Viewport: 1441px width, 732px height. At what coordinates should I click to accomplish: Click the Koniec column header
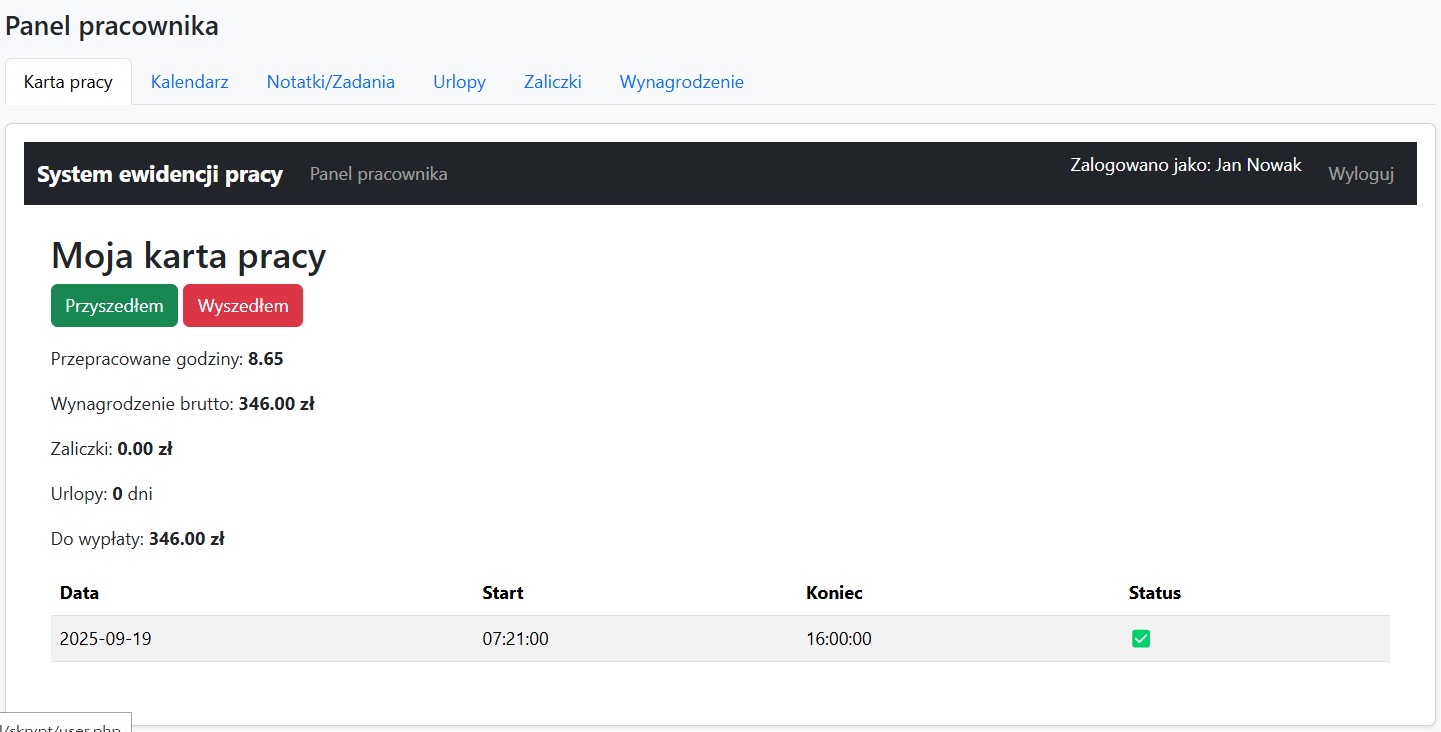point(834,593)
